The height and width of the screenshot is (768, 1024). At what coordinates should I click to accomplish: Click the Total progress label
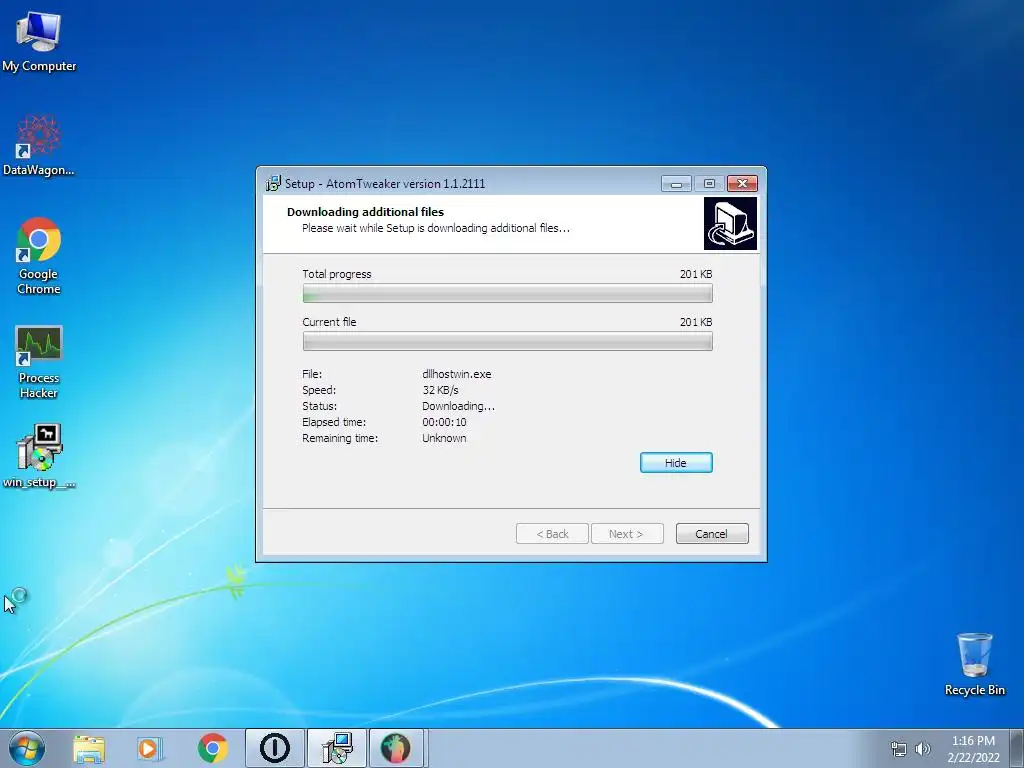pos(336,274)
